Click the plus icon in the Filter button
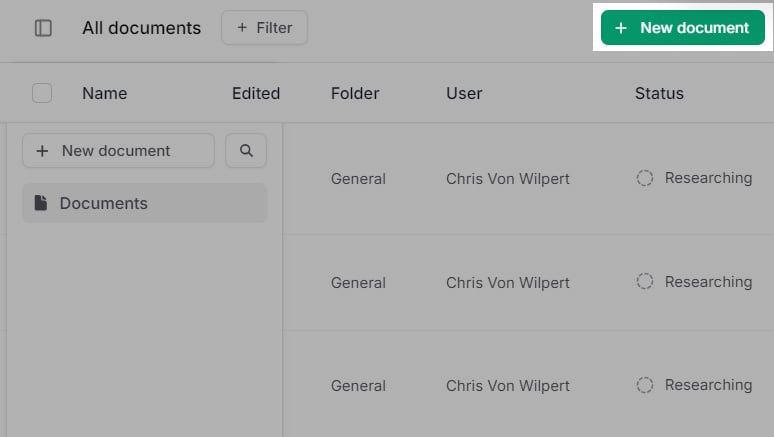 click(x=242, y=28)
